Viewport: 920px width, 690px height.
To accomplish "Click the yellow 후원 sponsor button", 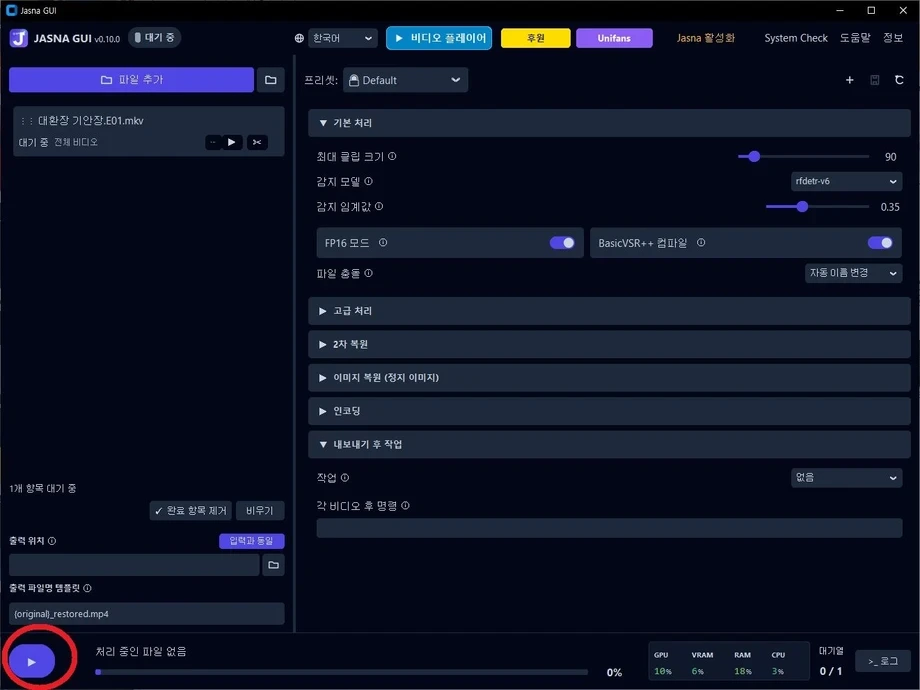I will 536,38.
